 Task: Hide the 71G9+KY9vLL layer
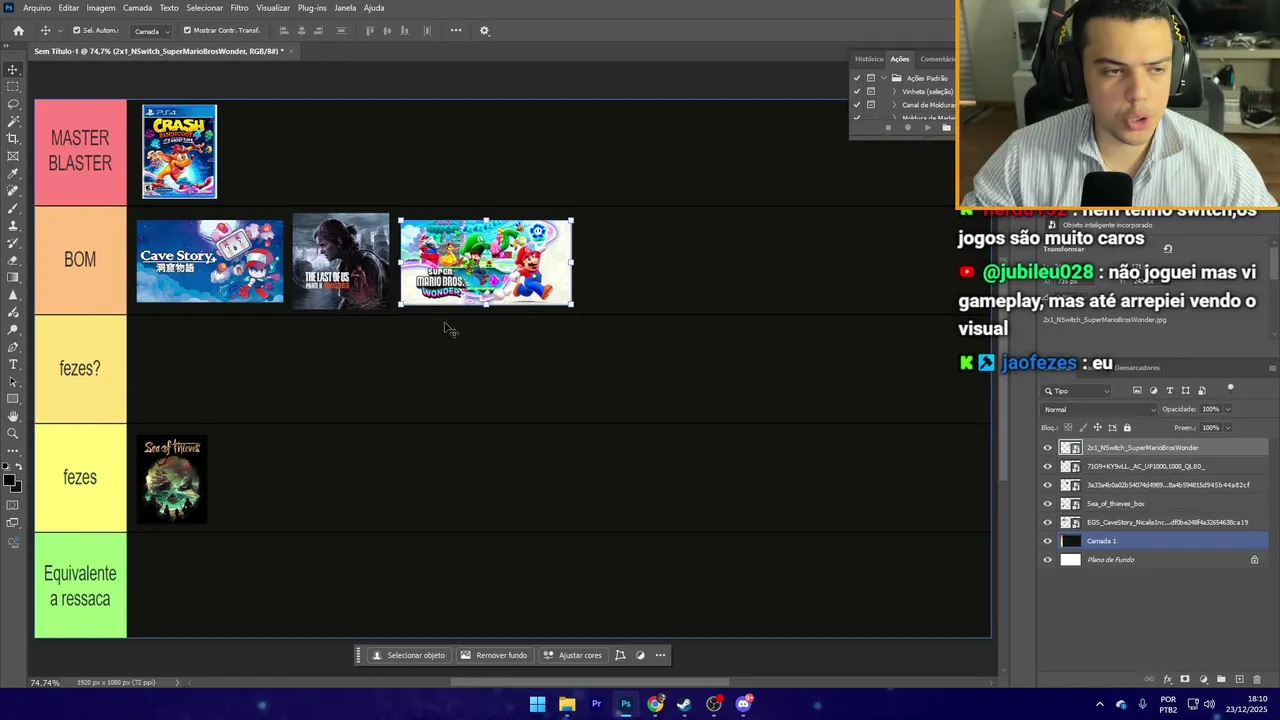[x=1048, y=467]
